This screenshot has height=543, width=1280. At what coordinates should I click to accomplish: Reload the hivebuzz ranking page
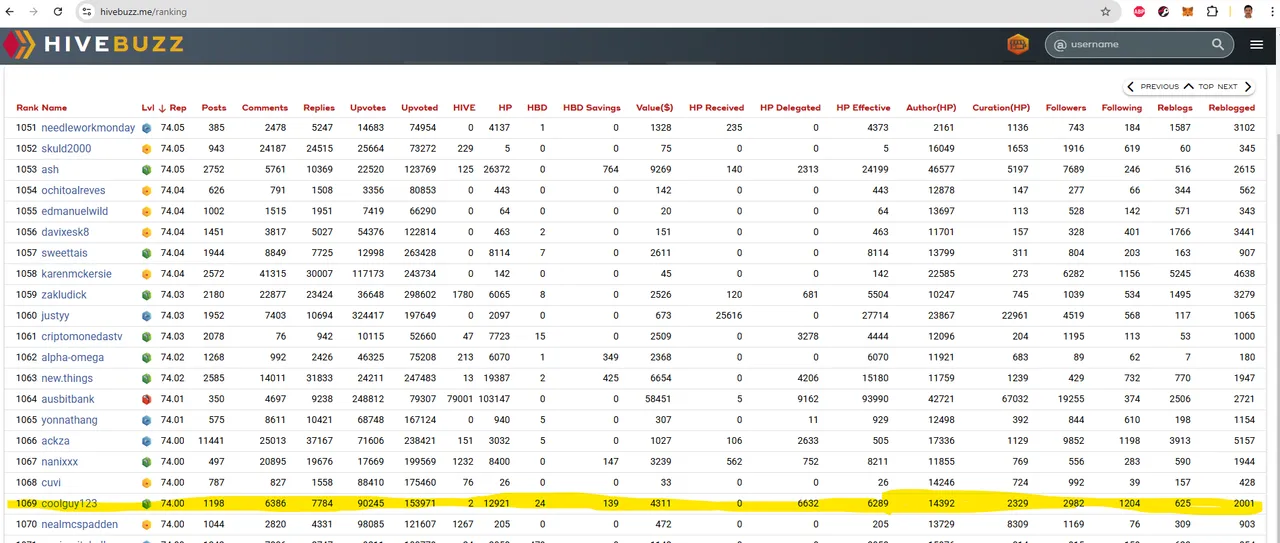(x=59, y=12)
